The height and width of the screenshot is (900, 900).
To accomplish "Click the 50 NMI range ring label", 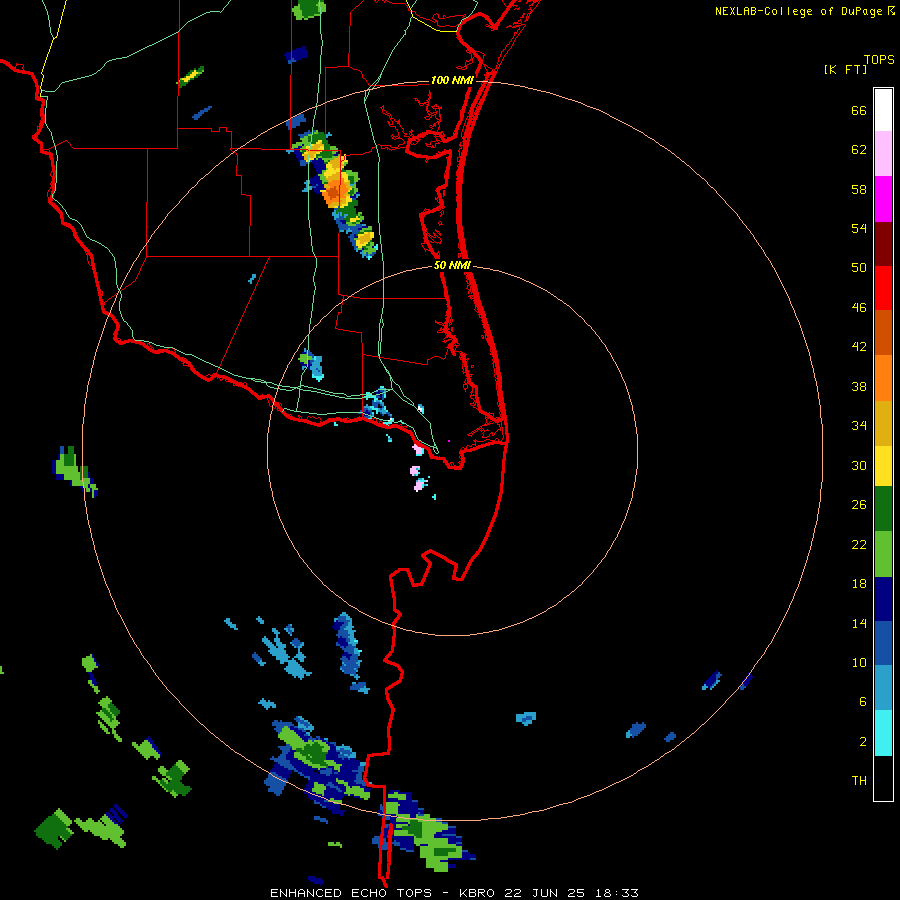I will 452,265.
